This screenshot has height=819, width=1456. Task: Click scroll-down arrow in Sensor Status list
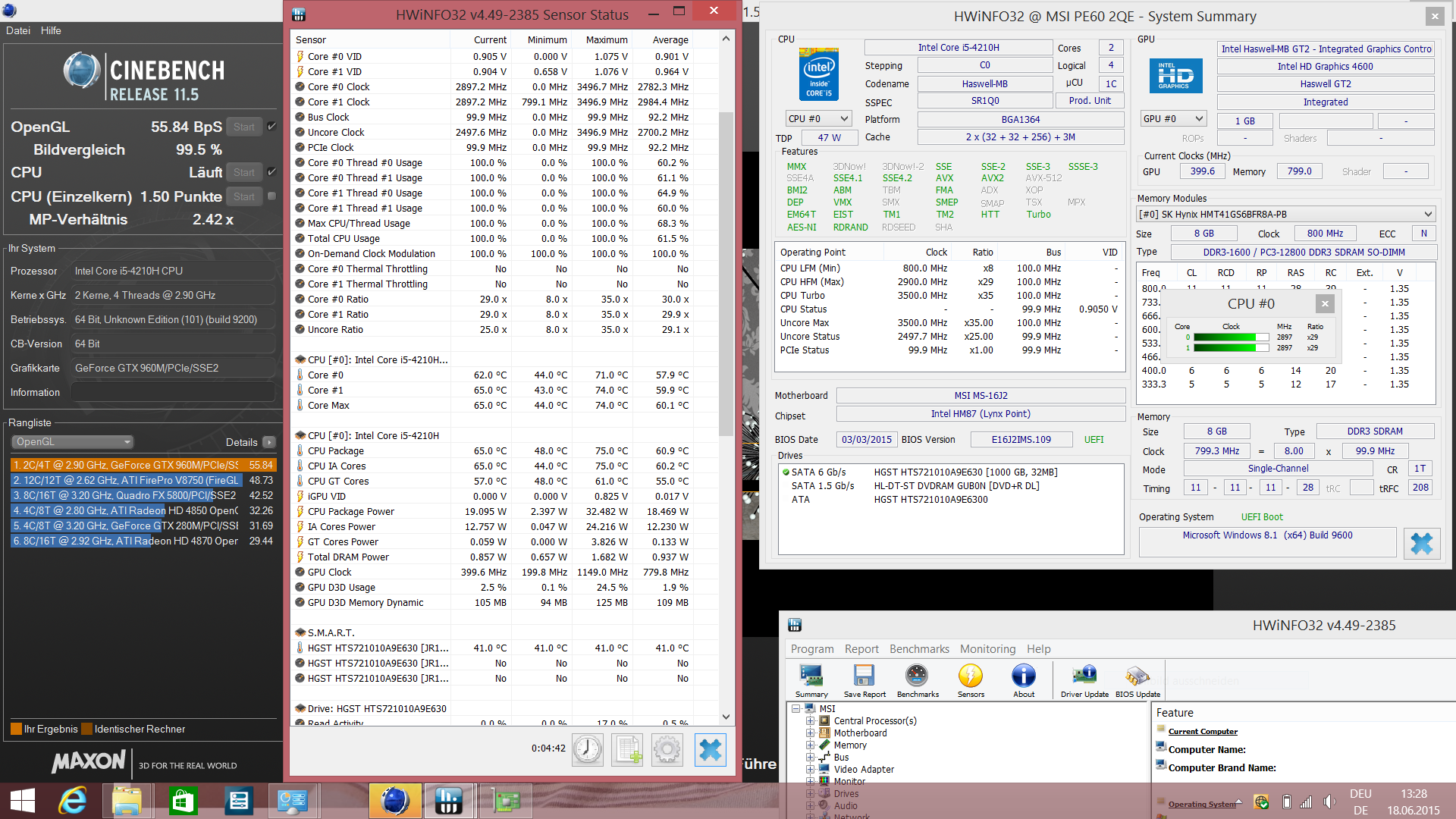pos(726,717)
